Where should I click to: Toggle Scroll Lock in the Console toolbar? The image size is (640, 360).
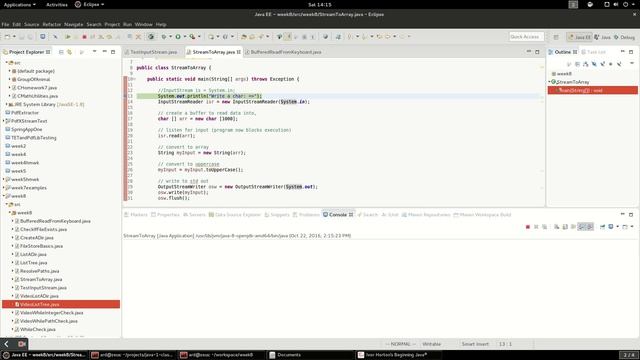[565, 227]
